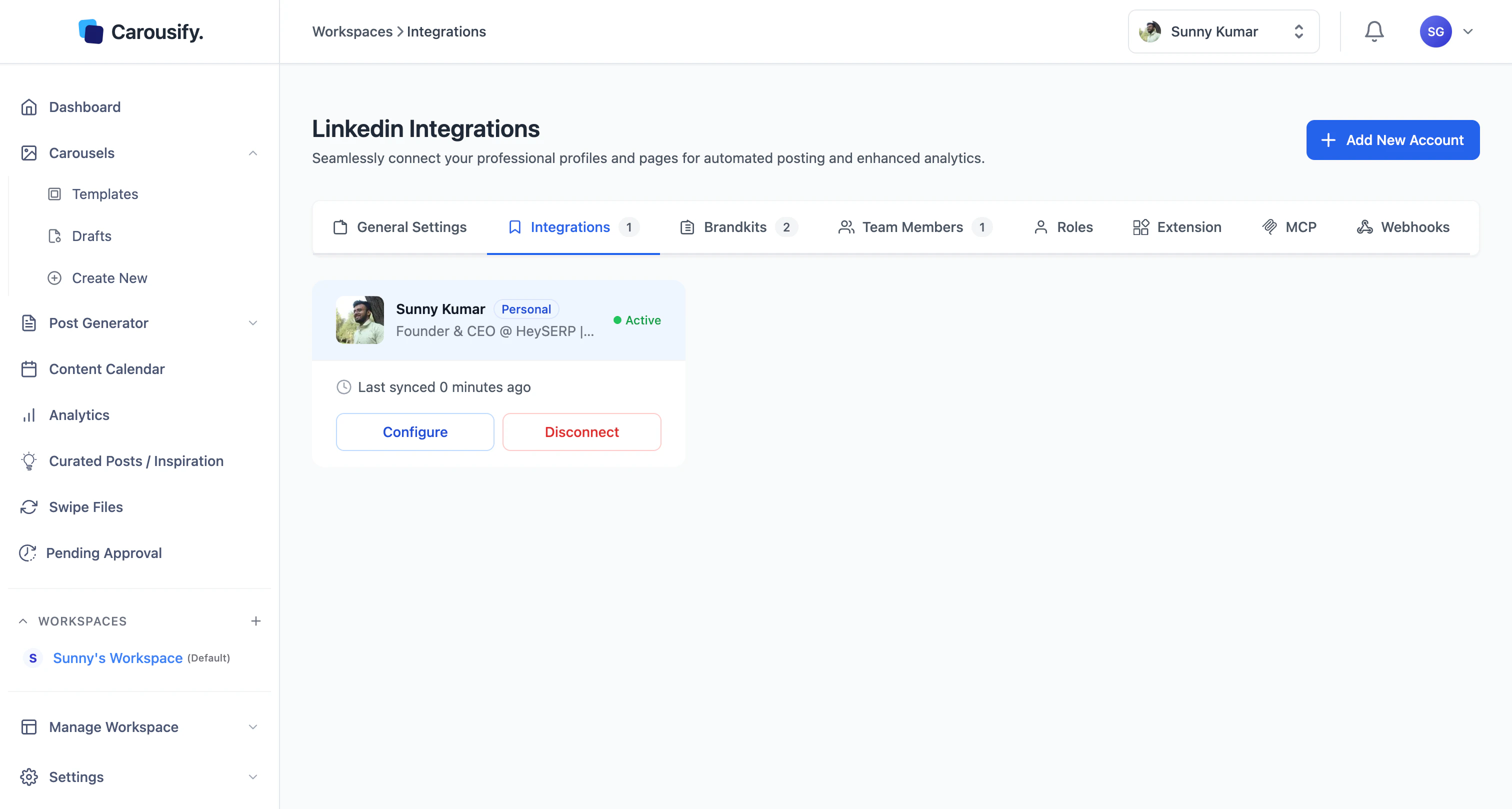Expand the Settings section chevron

(253, 776)
